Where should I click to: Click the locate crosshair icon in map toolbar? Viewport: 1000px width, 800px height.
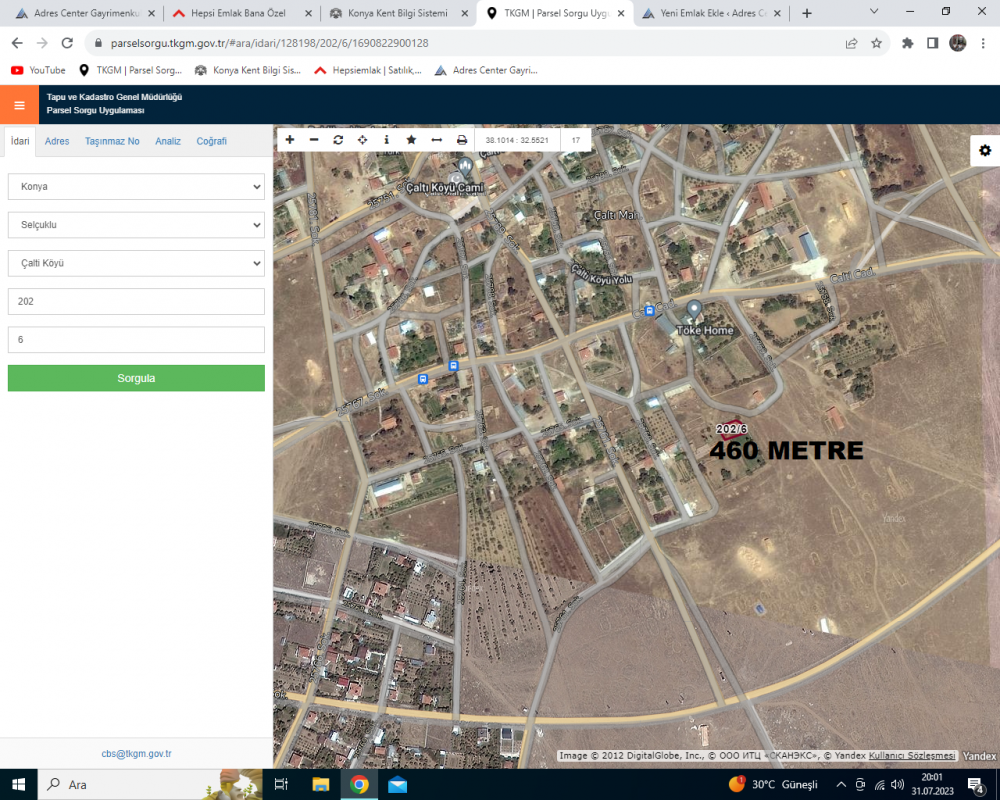coord(362,140)
